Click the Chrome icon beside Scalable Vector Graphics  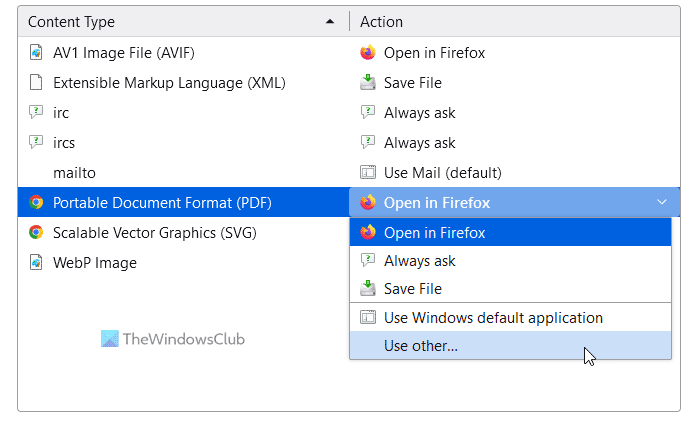pos(36,233)
